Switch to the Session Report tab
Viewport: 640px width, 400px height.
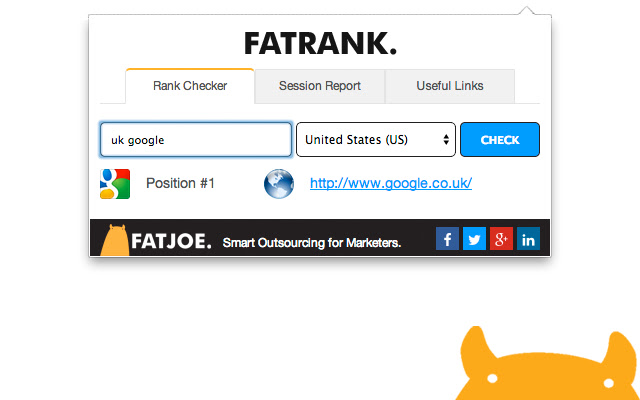[320, 86]
